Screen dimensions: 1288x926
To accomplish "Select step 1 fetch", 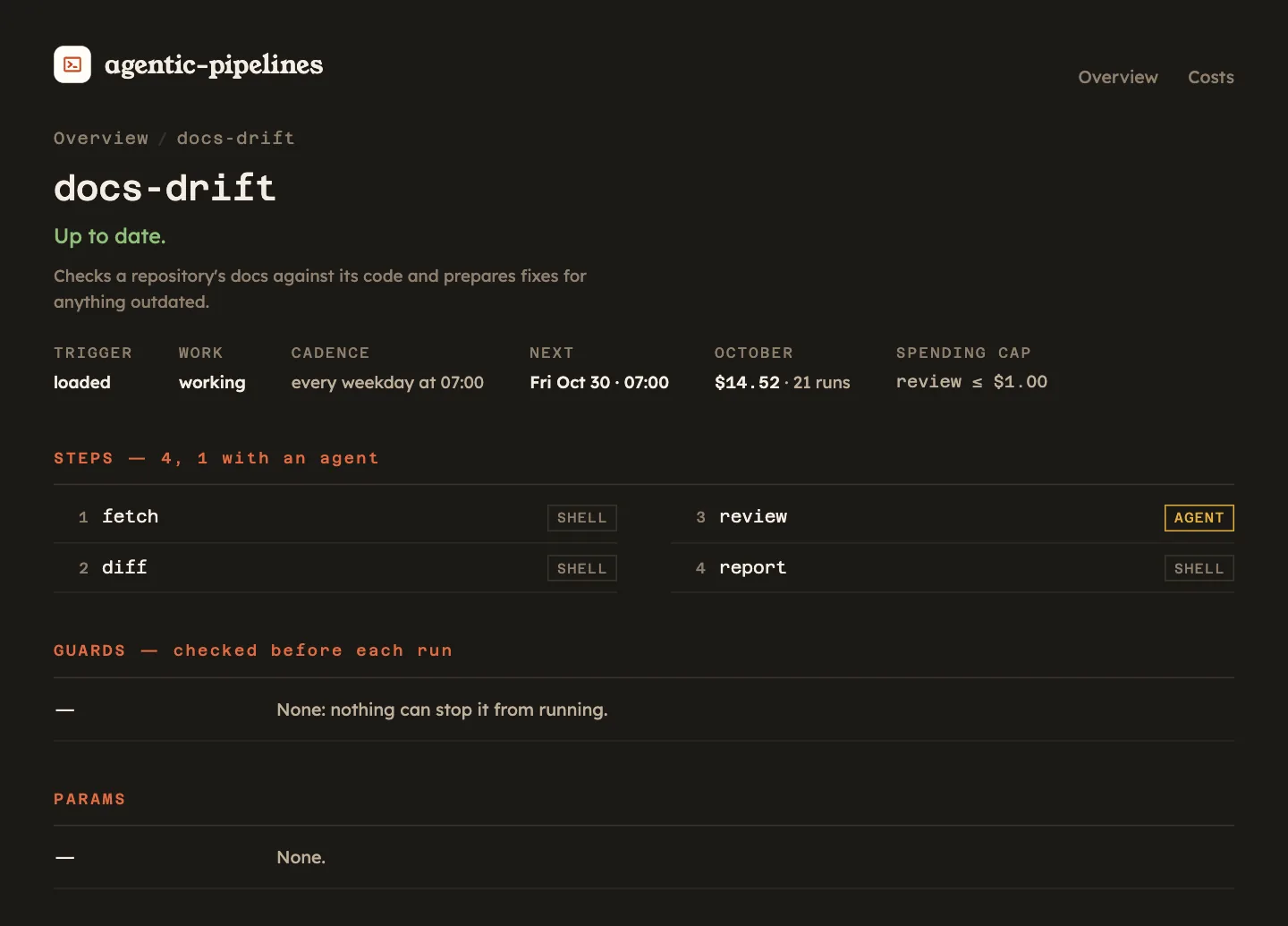I will coord(335,517).
